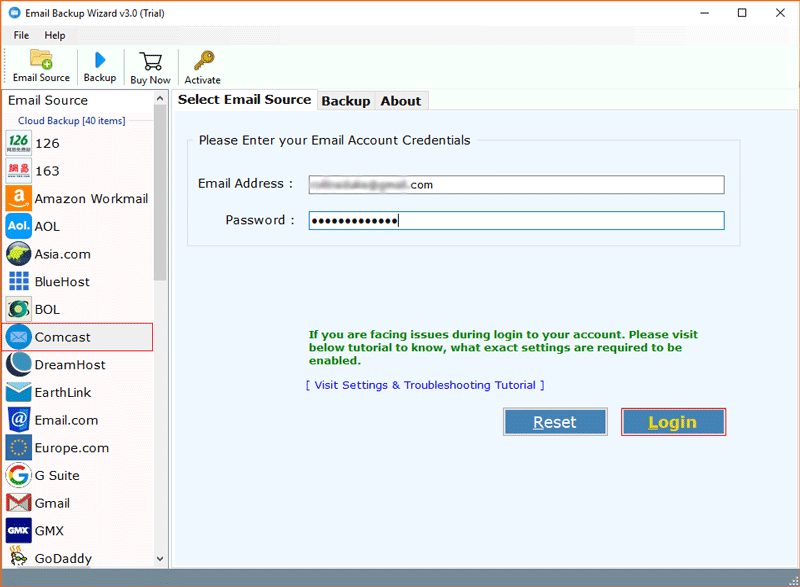Screen dimensions: 800x587
Task: Choose the BlueHost grid icon
Action: tap(18, 281)
